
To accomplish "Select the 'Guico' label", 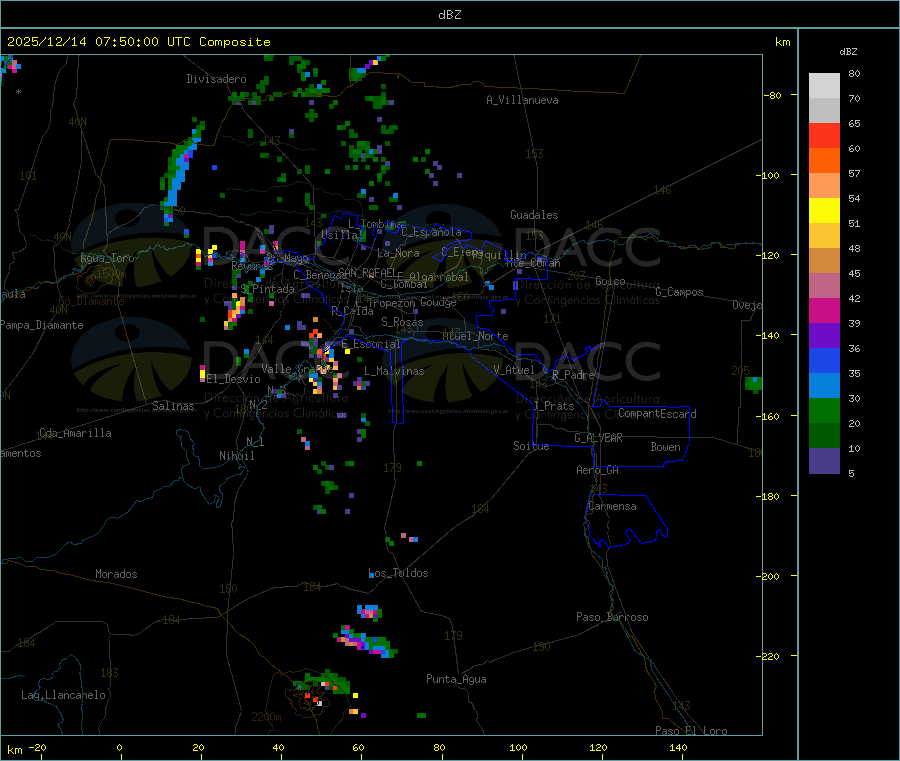I will 610,281.
